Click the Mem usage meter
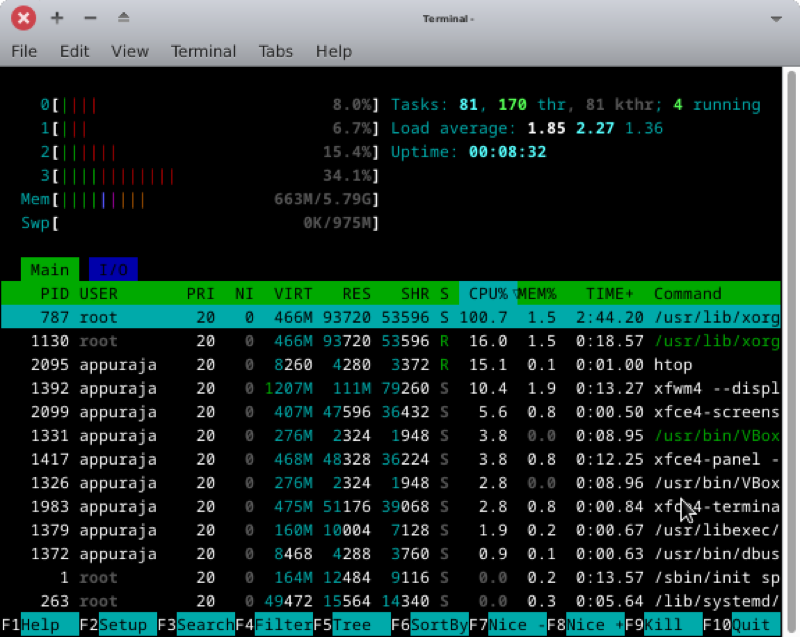 point(200,199)
